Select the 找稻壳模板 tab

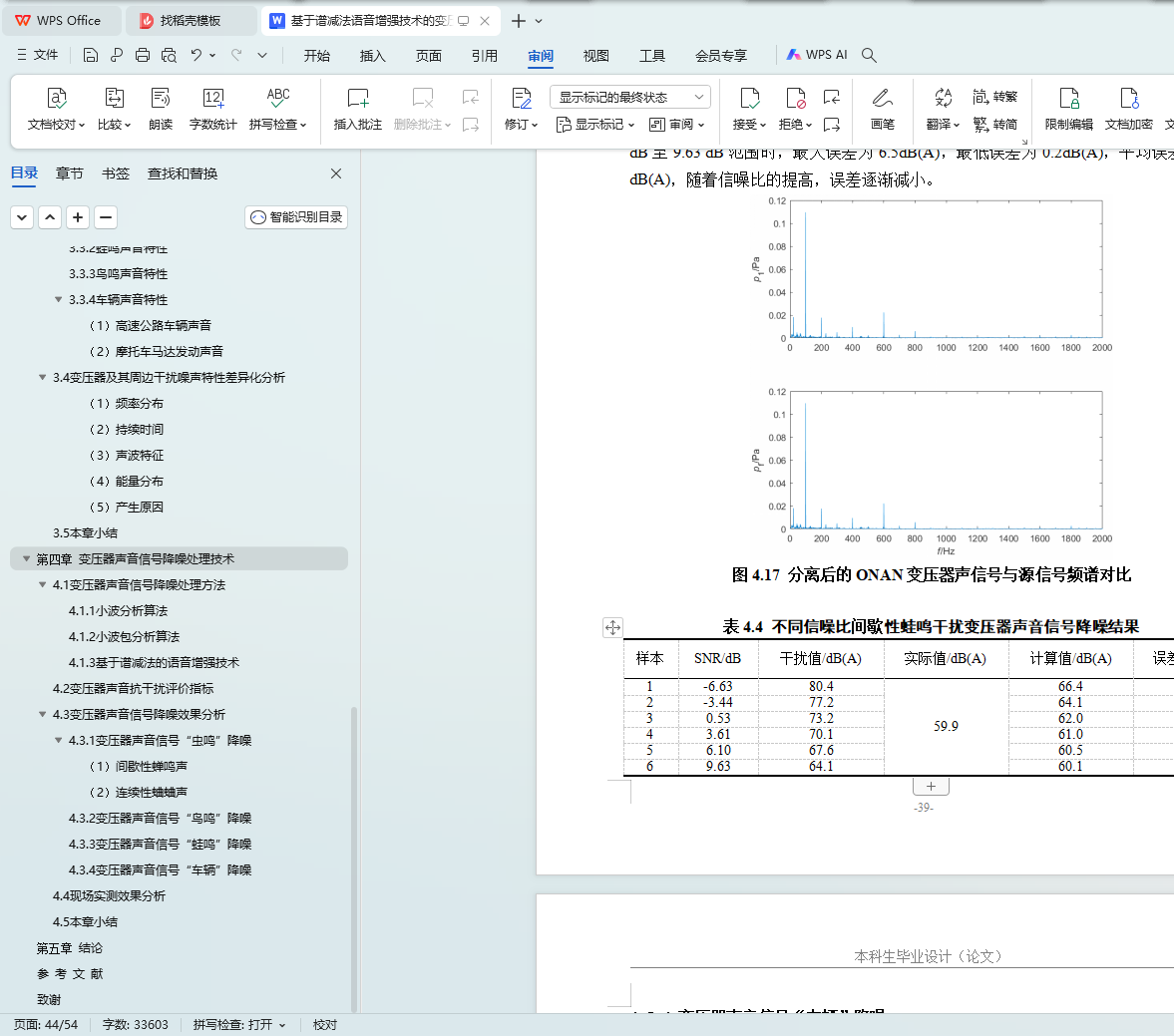191,21
